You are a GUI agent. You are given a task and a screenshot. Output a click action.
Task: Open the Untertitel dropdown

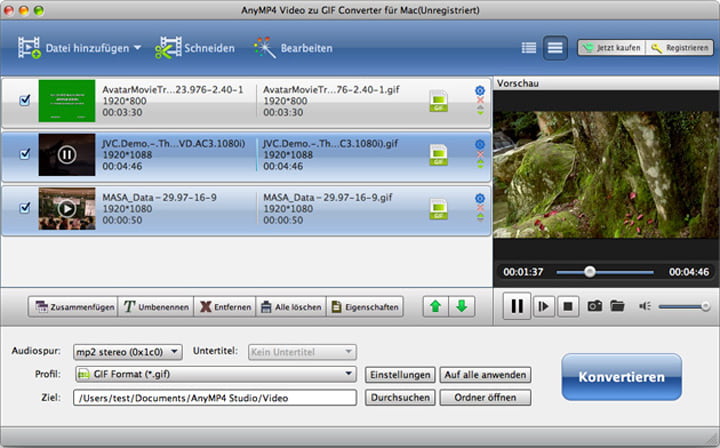(302, 352)
